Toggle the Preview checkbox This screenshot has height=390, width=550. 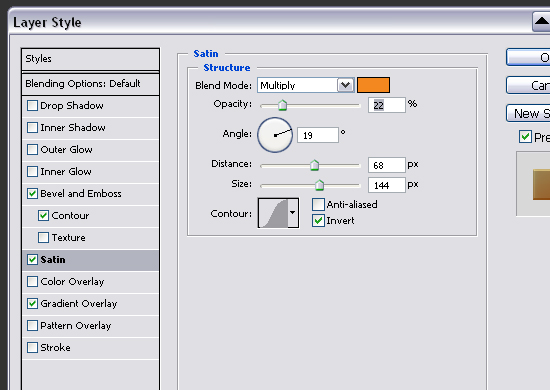point(525,137)
